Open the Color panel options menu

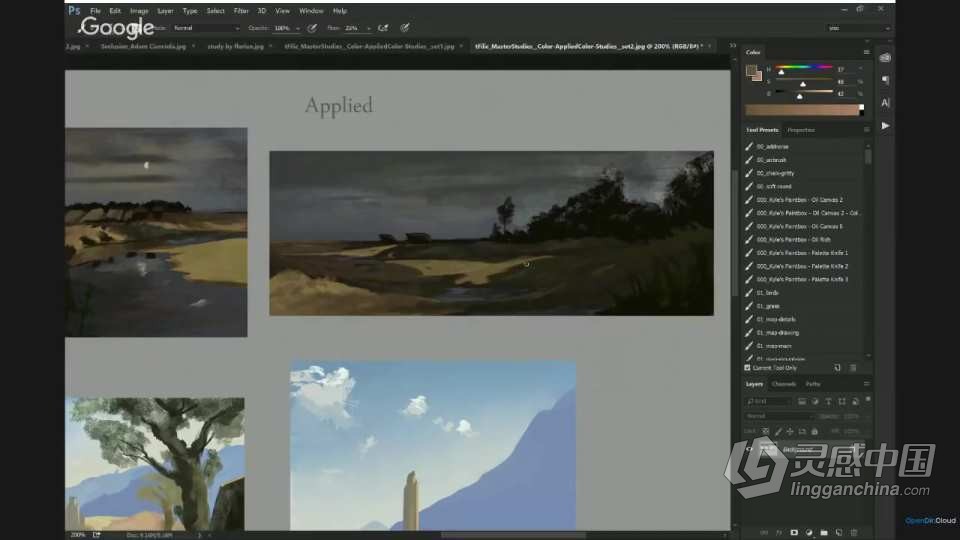click(866, 52)
